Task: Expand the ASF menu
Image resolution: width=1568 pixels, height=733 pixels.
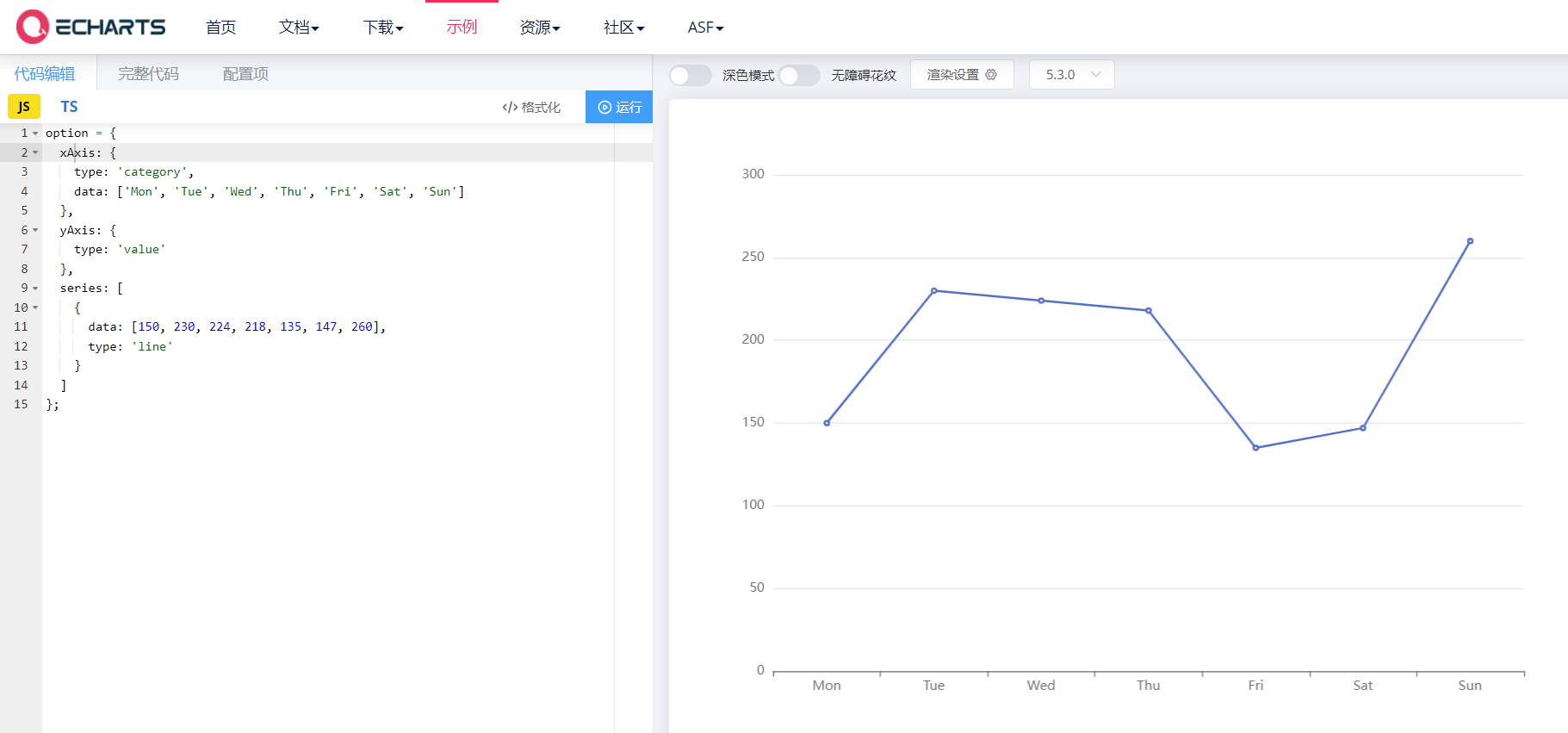Action: pyautogui.click(x=705, y=28)
